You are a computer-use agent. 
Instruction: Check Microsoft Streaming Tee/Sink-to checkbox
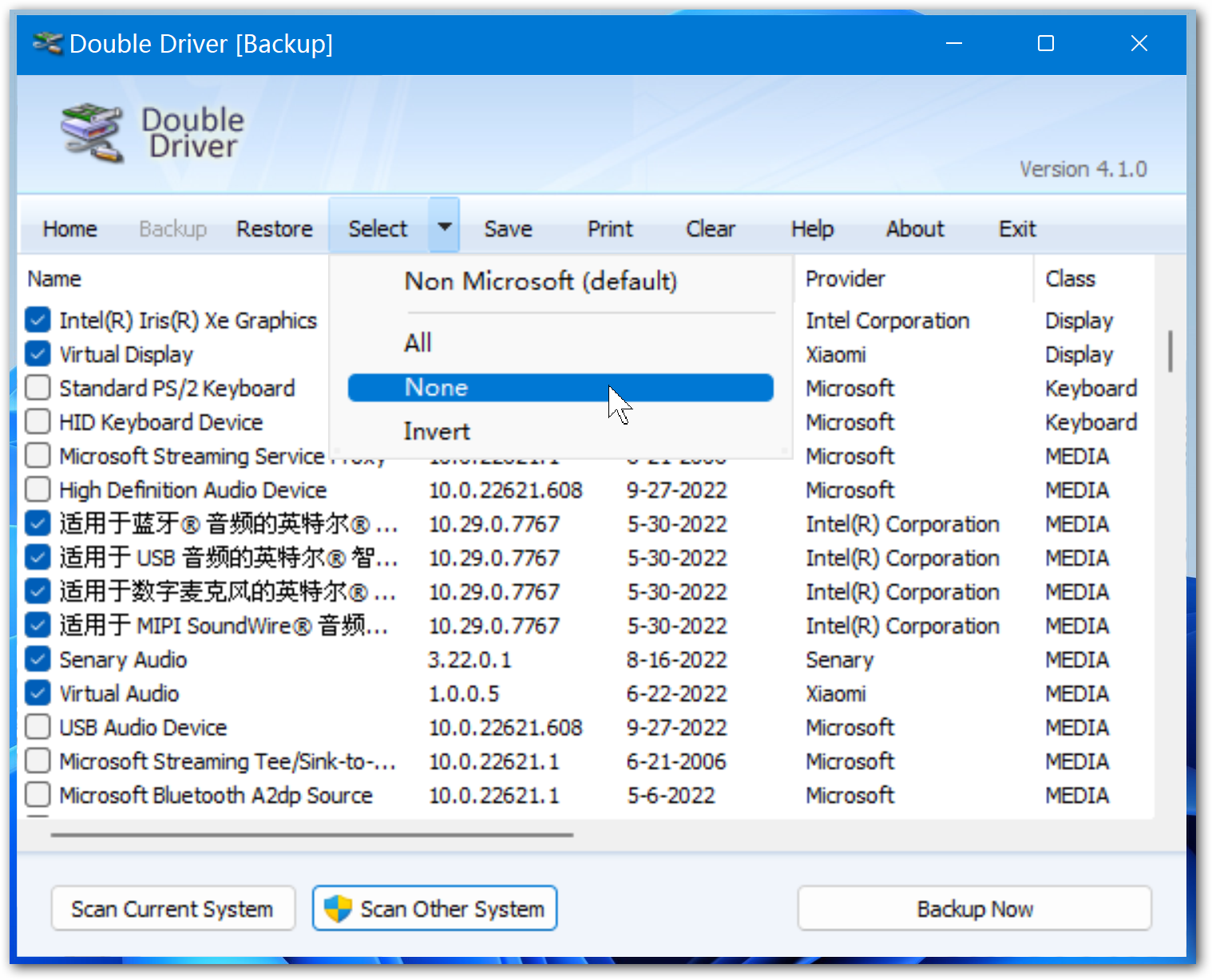click(x=38, y=761)
